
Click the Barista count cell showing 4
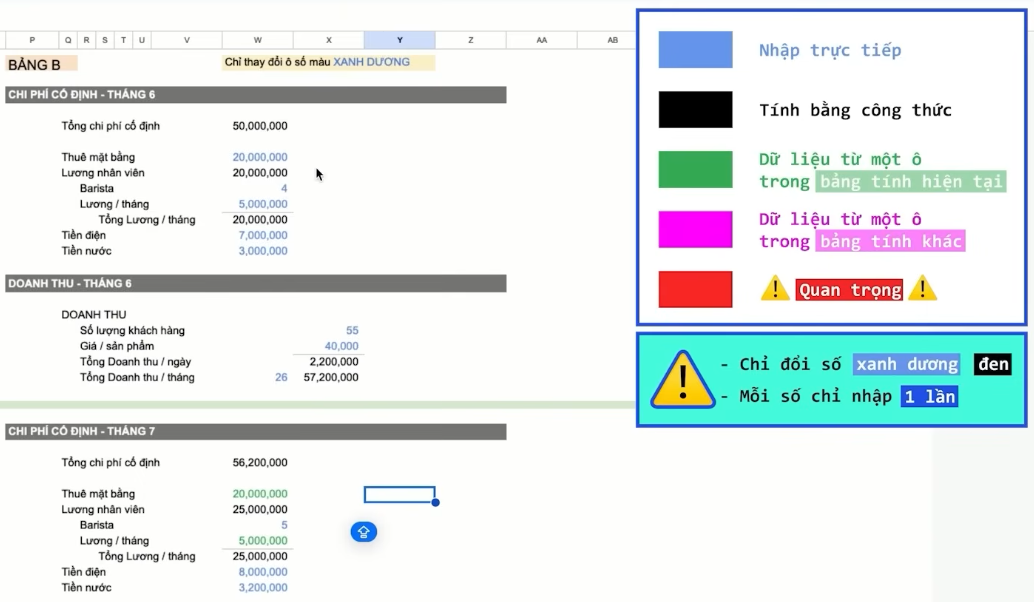point(284,189)
